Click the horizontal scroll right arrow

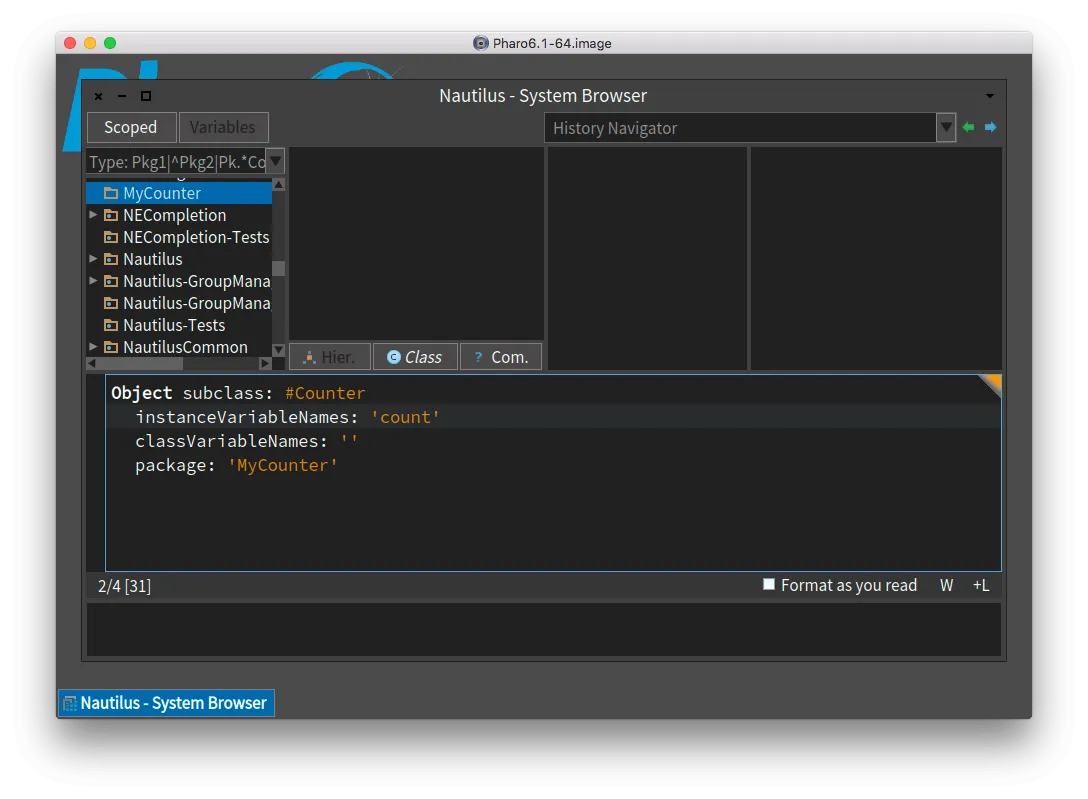point(265,363)
